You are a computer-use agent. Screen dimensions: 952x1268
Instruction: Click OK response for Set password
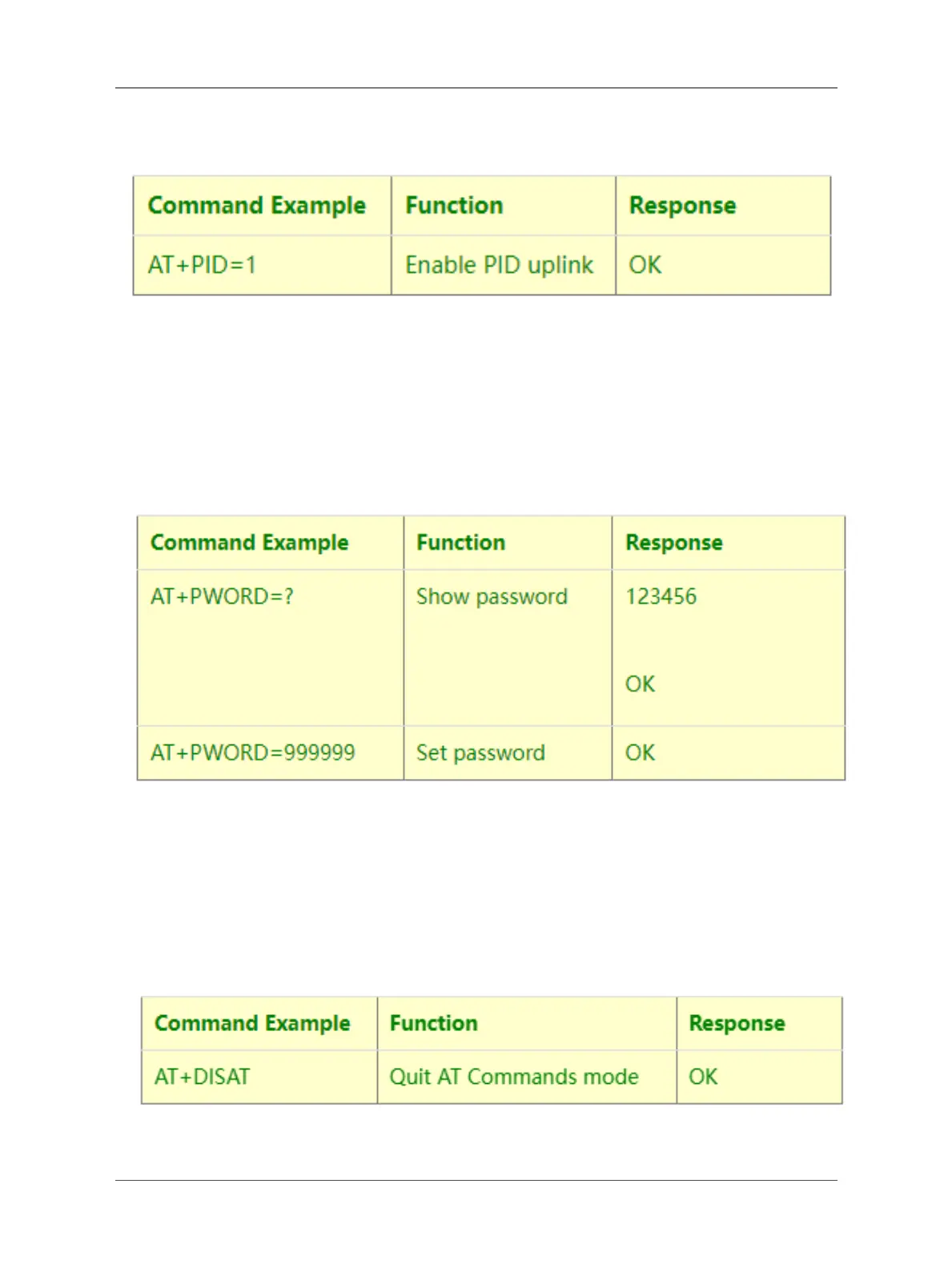coord(640,752)
